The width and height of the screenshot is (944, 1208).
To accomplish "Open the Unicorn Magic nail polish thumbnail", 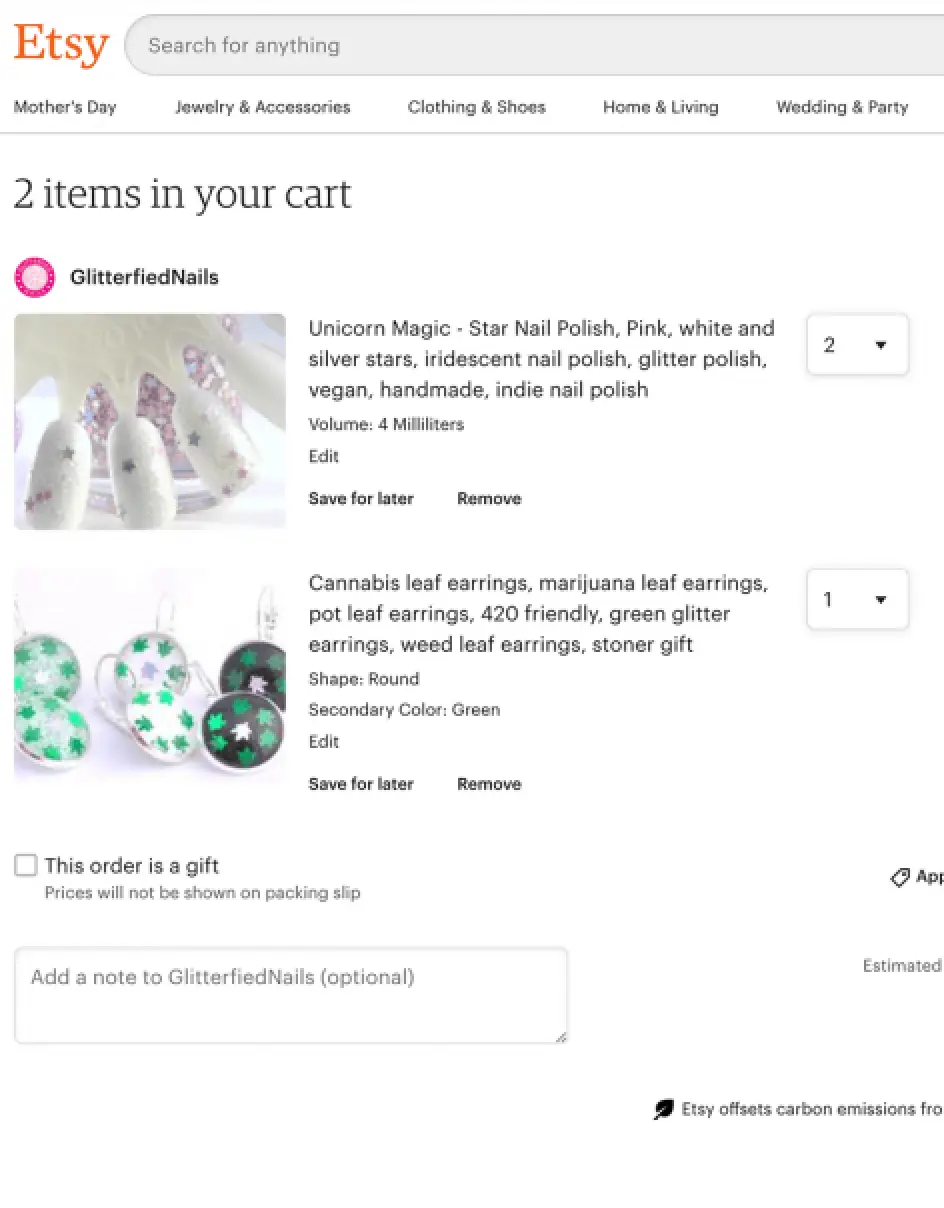I will pos(150,421).
